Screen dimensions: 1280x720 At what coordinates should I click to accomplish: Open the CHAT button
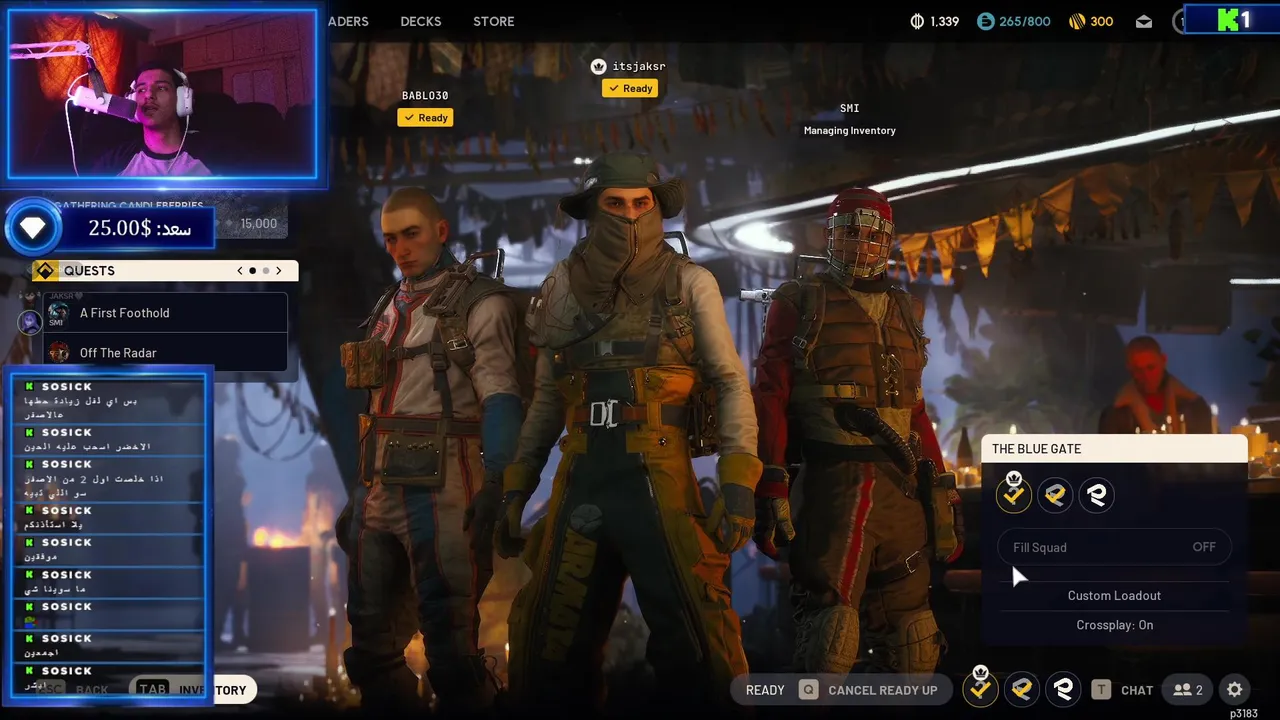[1137, 690]
